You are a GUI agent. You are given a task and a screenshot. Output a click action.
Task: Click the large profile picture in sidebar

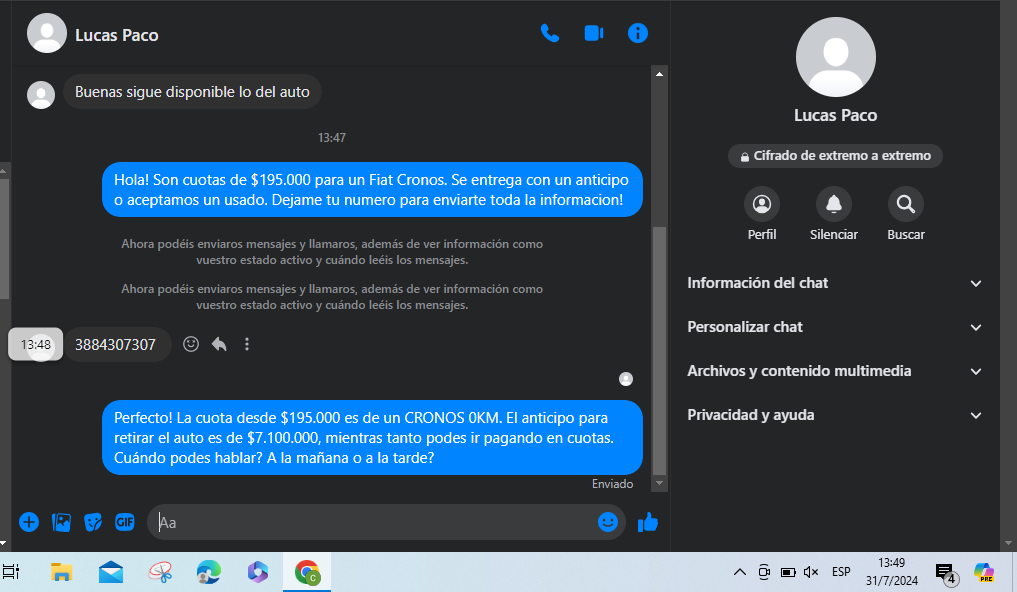(x=835, y=57)
